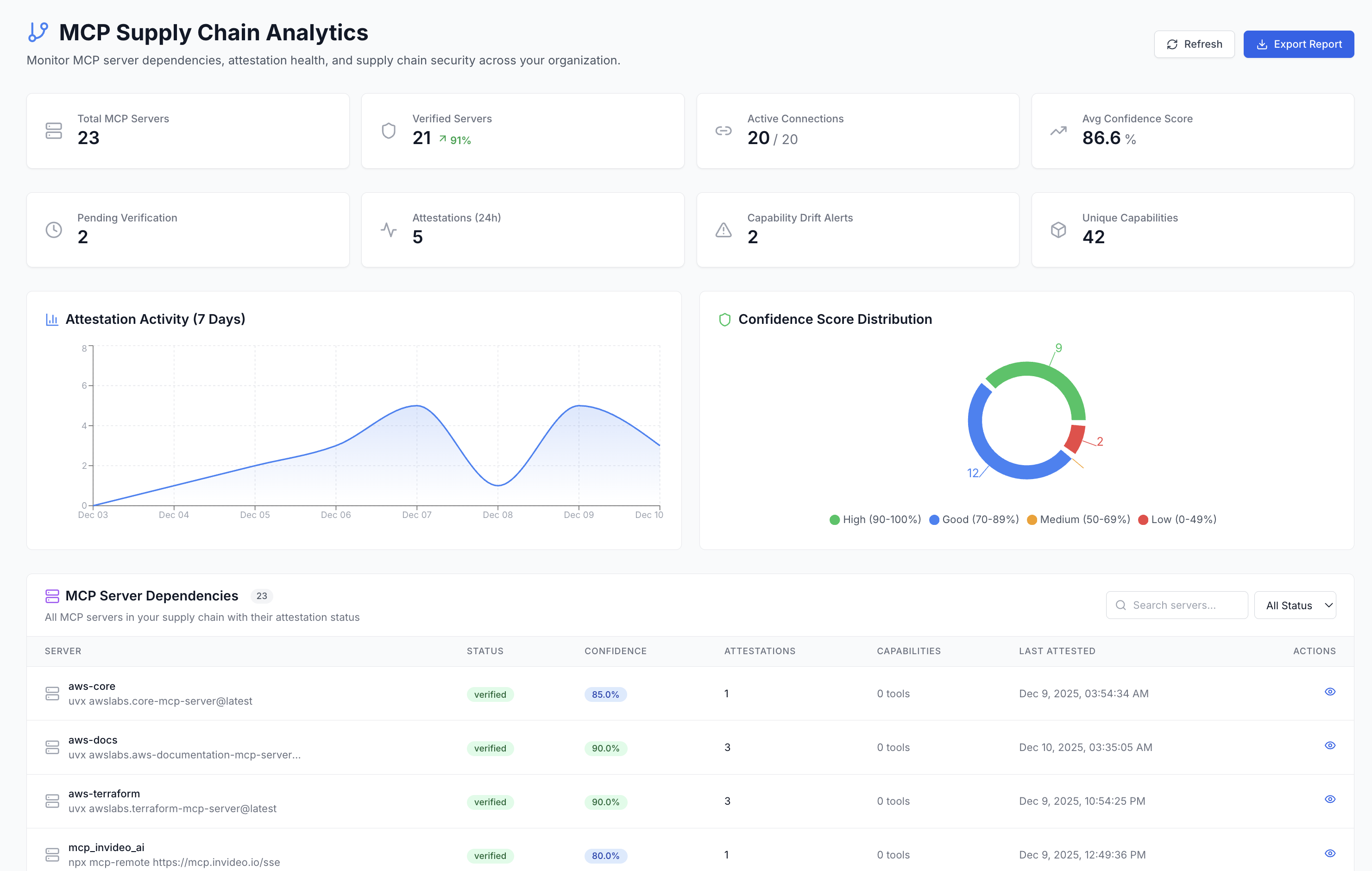This screenshot has width=1372, height=871.
Task: Open the All Status filter dropdown
Action: (1295, 605)
